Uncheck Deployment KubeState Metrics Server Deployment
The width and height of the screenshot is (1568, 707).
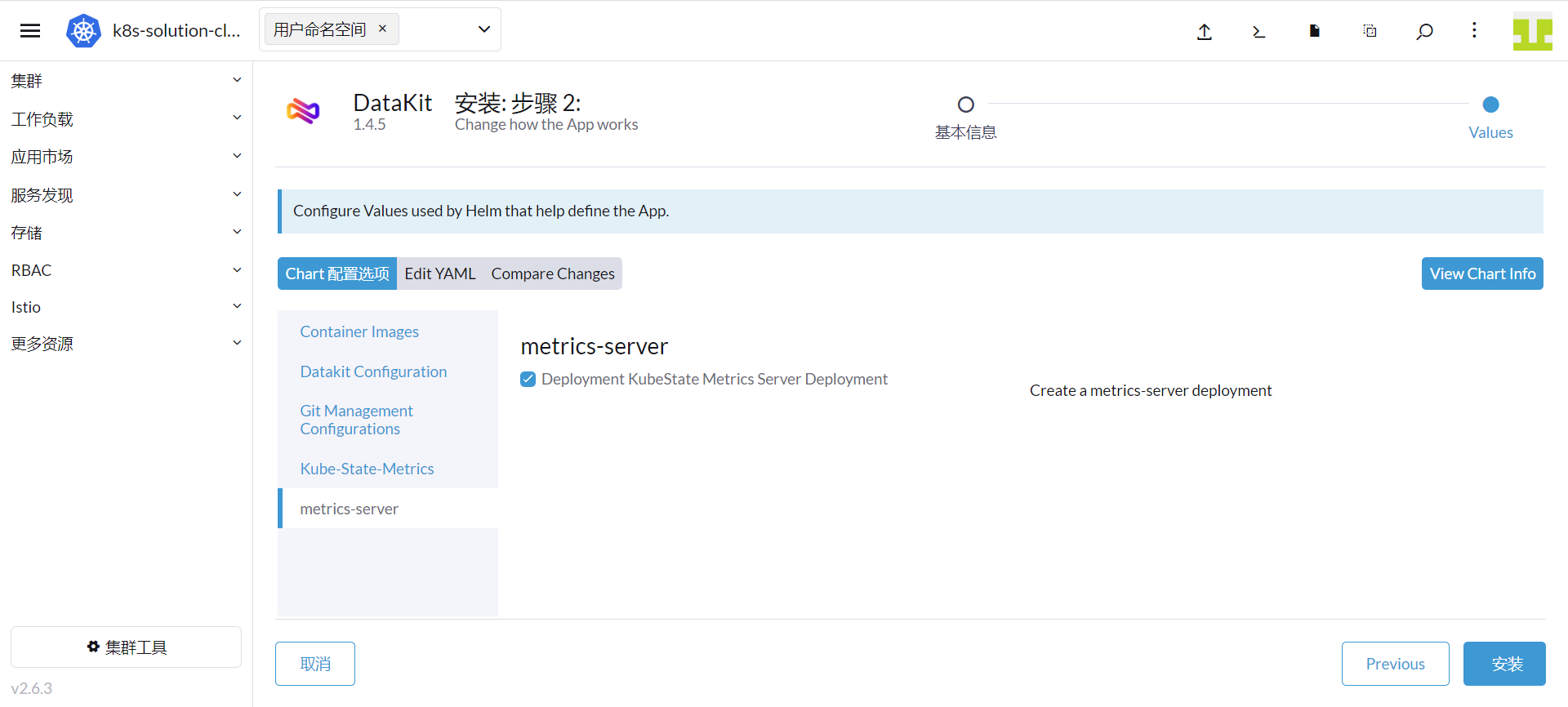tap(528, 379)
